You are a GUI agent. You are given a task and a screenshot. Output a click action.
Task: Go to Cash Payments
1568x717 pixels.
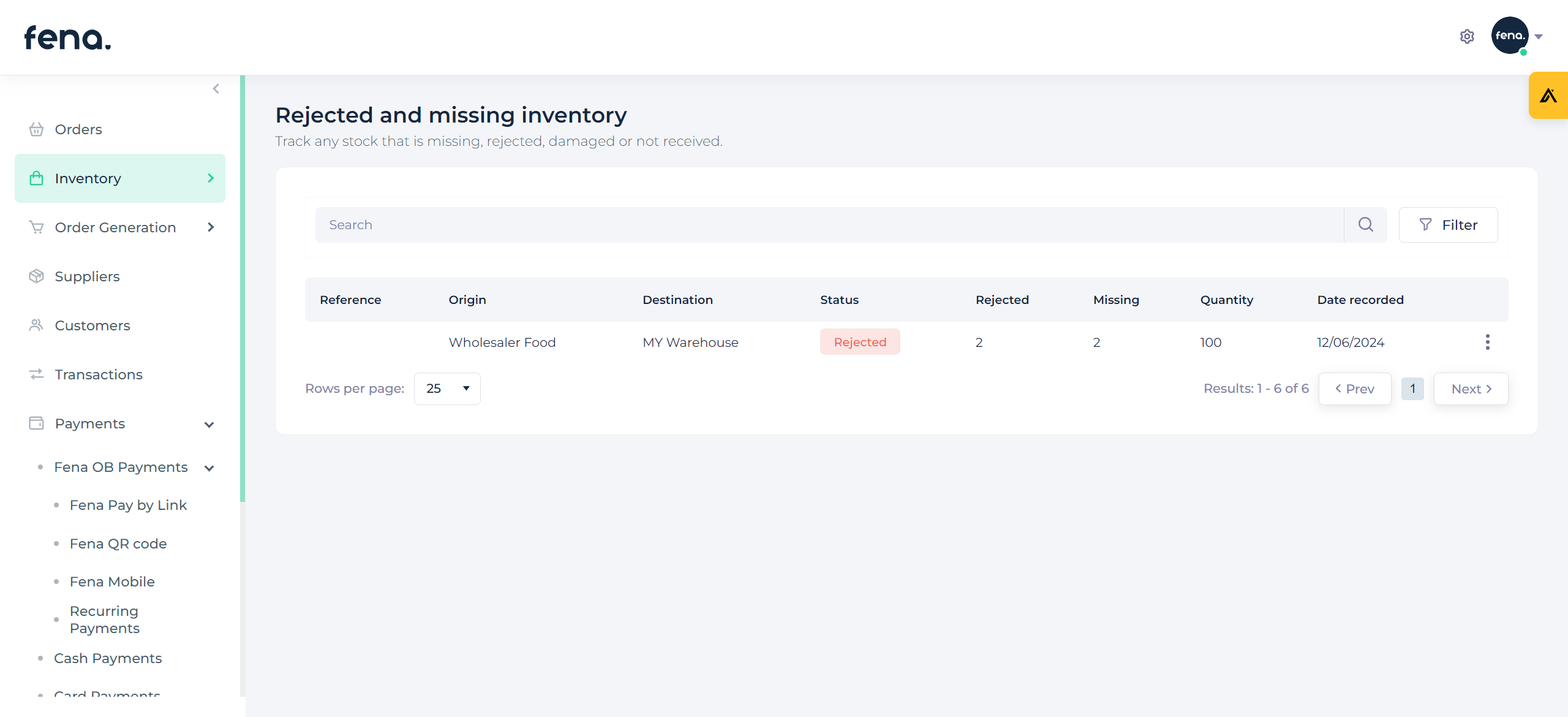[108, 658]
